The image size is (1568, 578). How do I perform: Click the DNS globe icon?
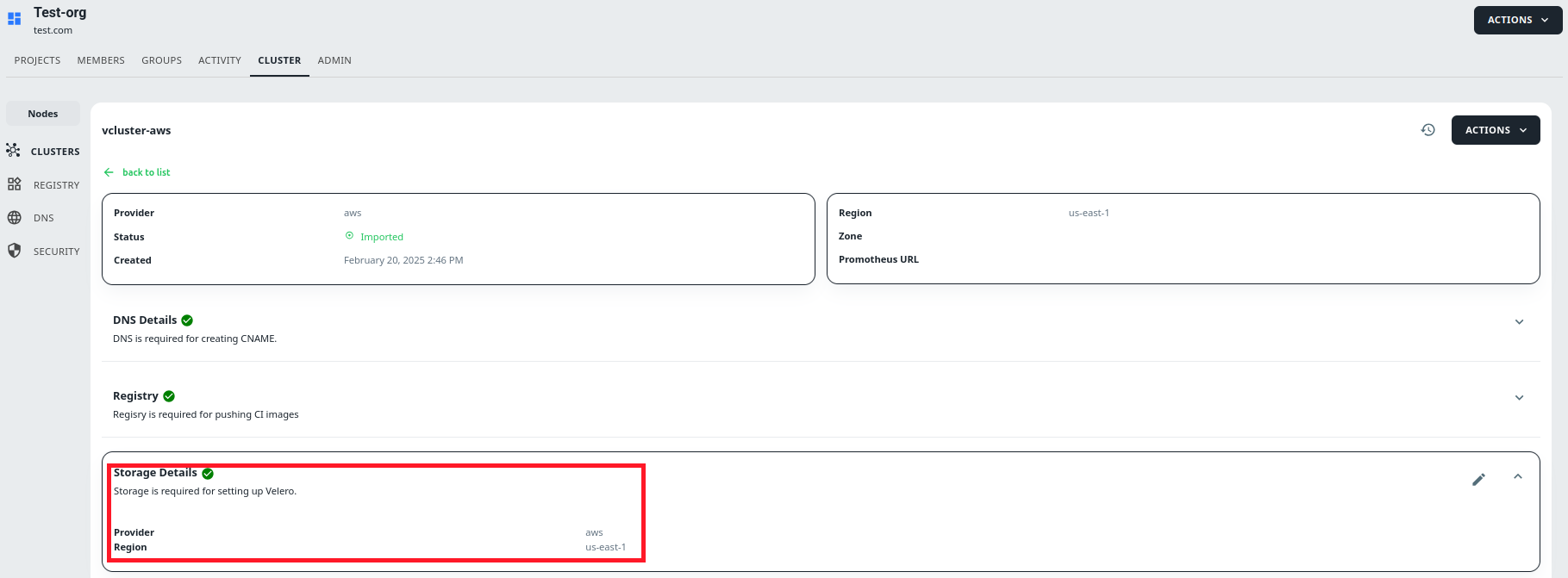coord(14,218)
